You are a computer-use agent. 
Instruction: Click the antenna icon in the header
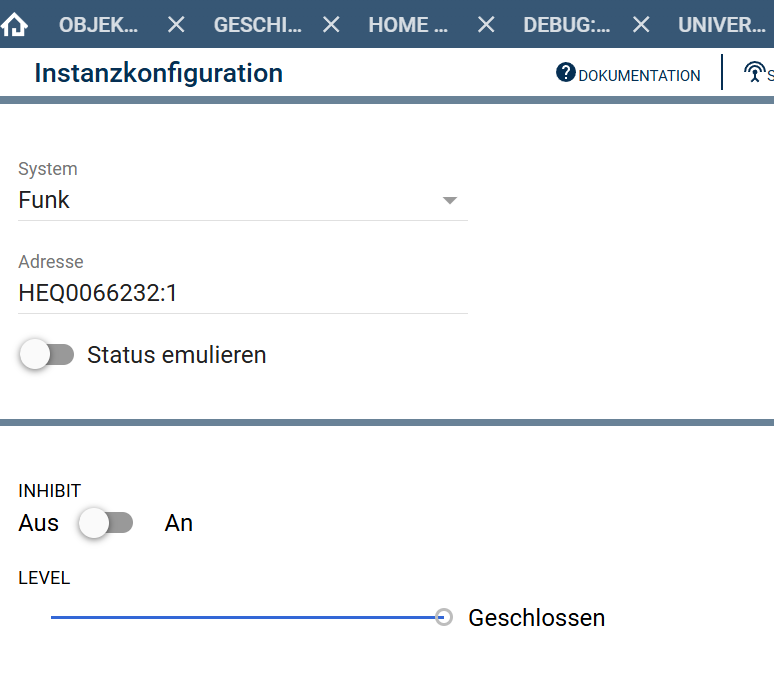tap(754, 73)
